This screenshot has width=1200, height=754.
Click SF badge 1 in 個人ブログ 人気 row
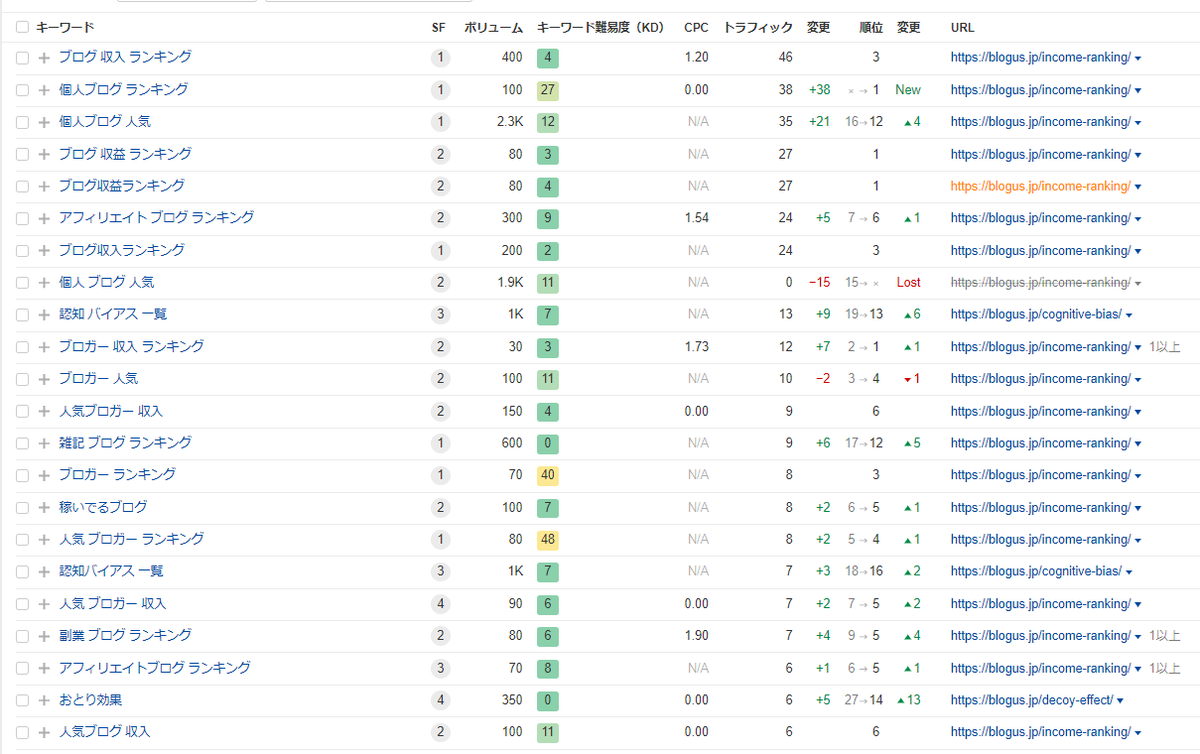[x=441, y=122]
